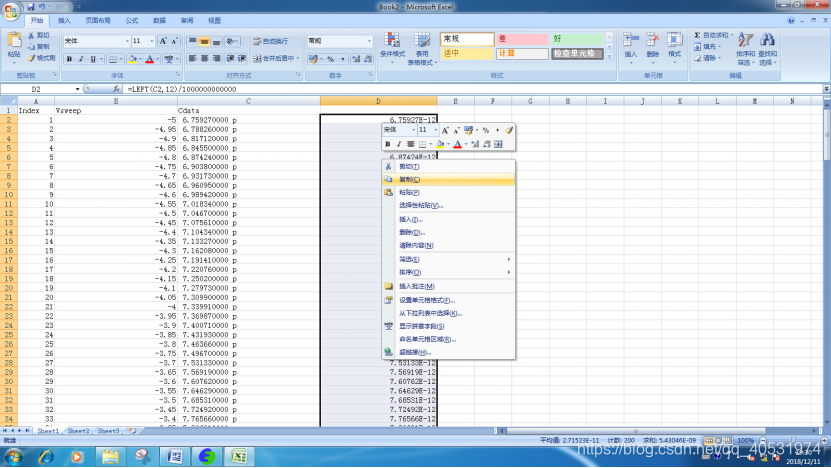The image size is (831, 468).
Task: Click the Format Painter (格式刷) brush
Action: [41, 58]
